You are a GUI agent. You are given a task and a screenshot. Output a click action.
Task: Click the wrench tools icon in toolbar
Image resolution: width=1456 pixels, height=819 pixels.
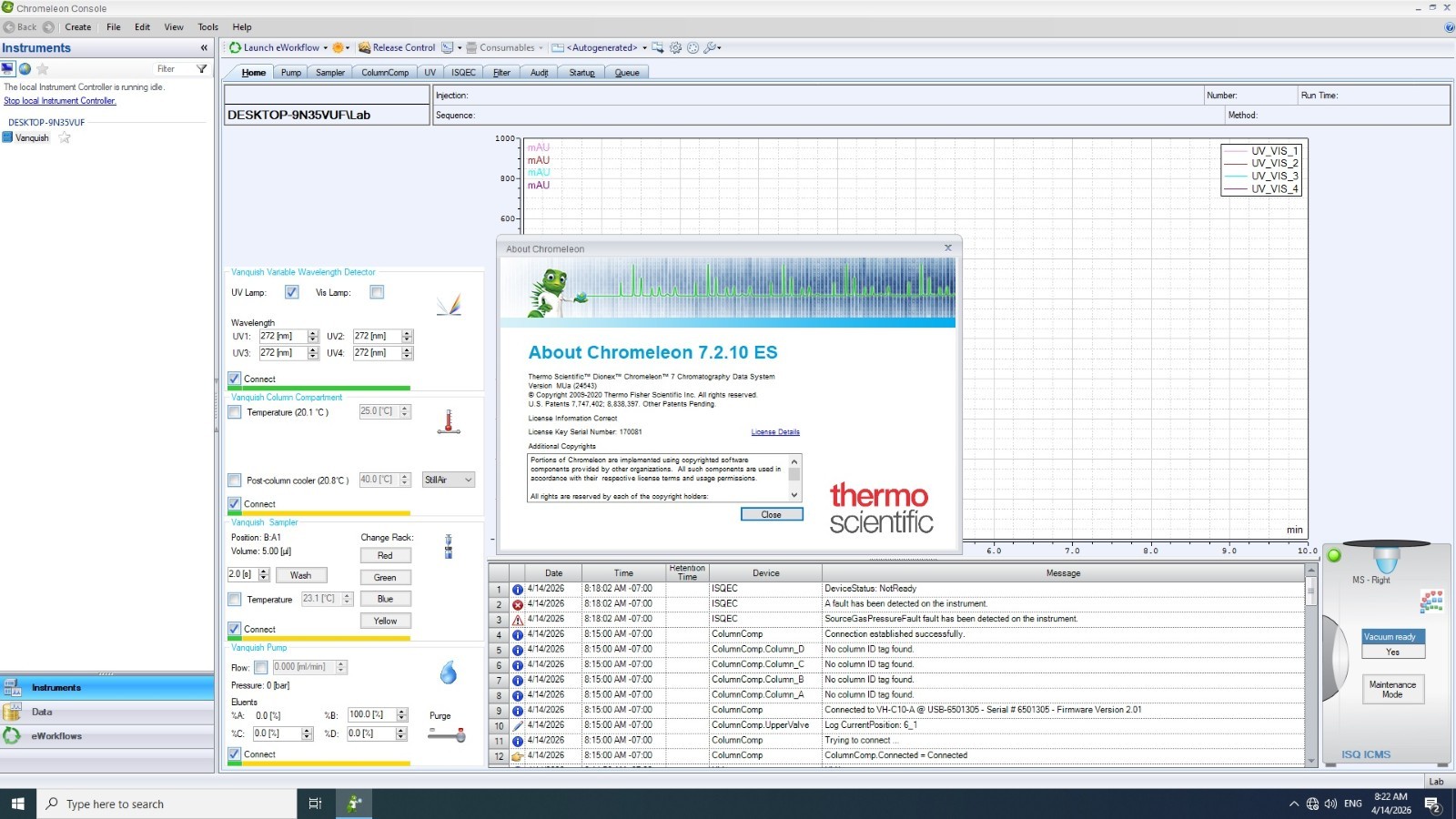(711, 48)
